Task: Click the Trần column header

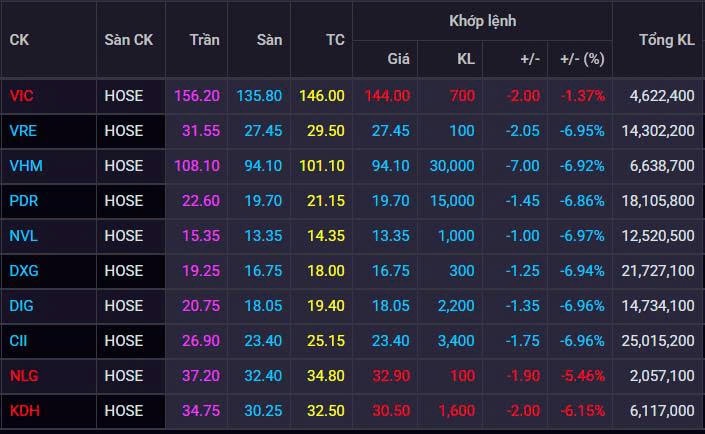Action: coord(205,40)
